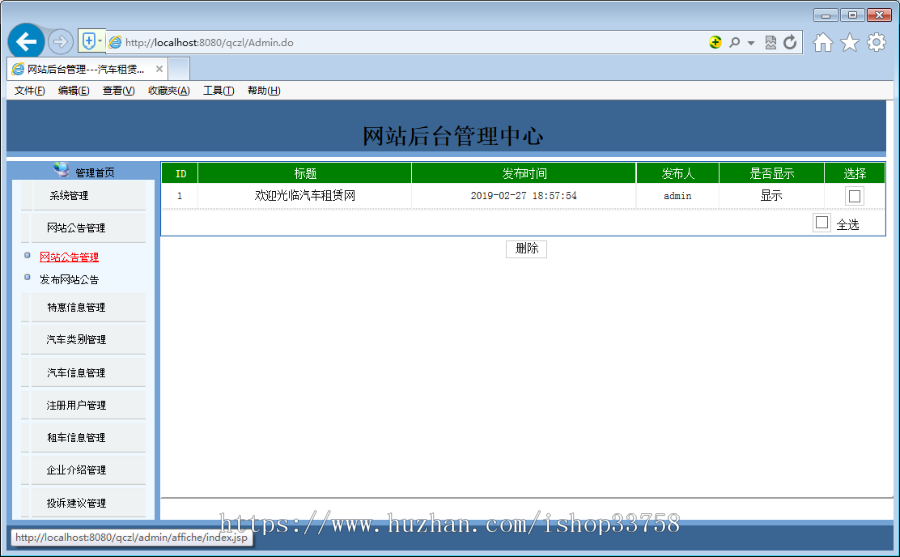
Task: Open 发布网站公告 sub-link
Action: click(x=69, y=280)
